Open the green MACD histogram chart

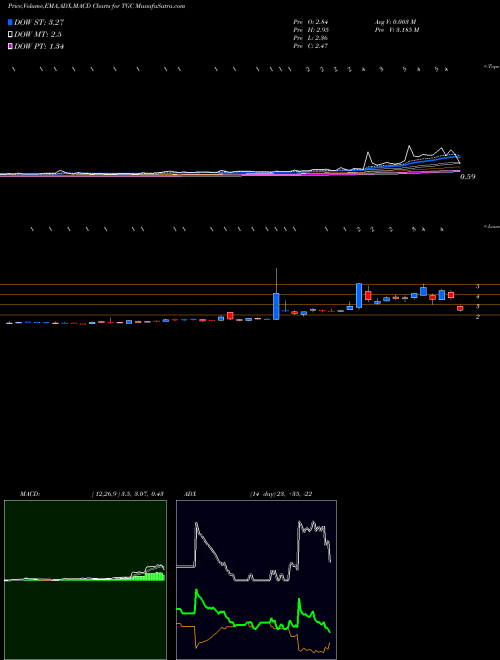point(85,580)
